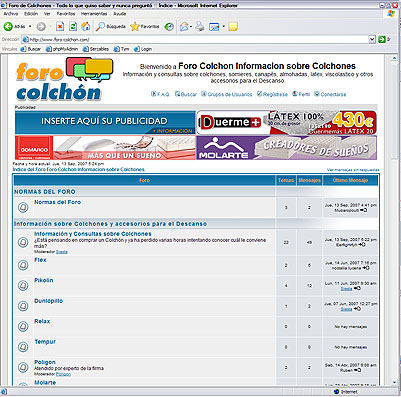Open the Perfil link
This screenshot has height=397, width=401.
301,94
